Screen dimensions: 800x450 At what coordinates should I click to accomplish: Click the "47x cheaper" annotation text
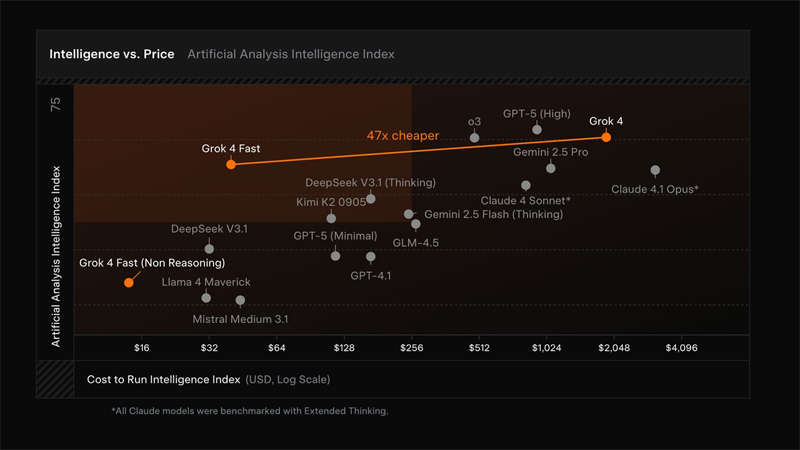coord(400,135)
